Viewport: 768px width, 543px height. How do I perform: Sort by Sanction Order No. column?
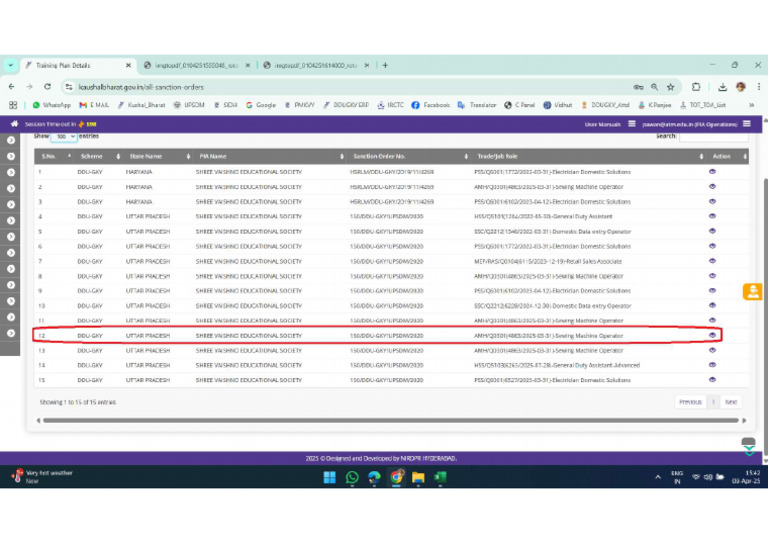click(409, 156)
